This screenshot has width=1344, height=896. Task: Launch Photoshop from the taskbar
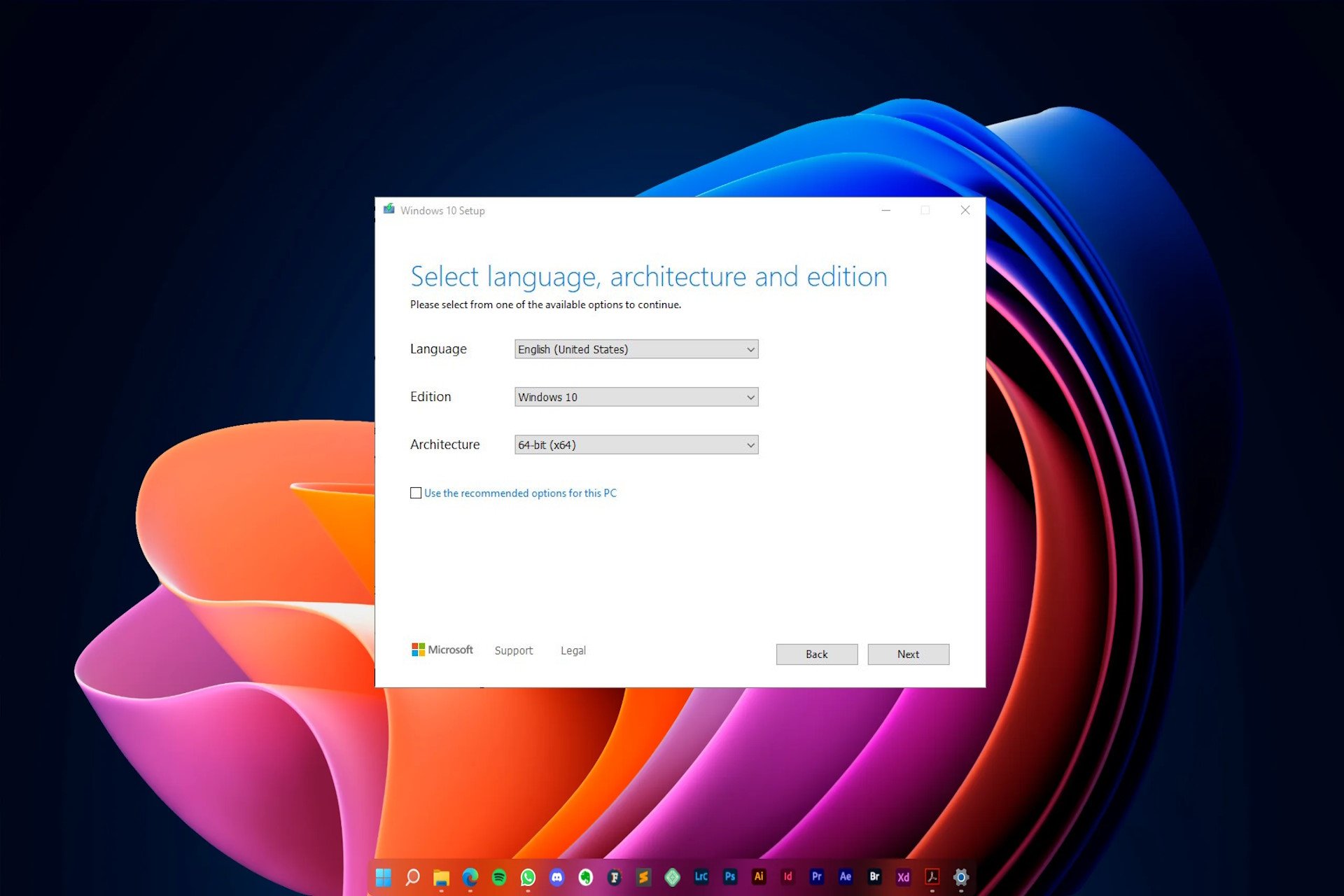coord(730,876)
